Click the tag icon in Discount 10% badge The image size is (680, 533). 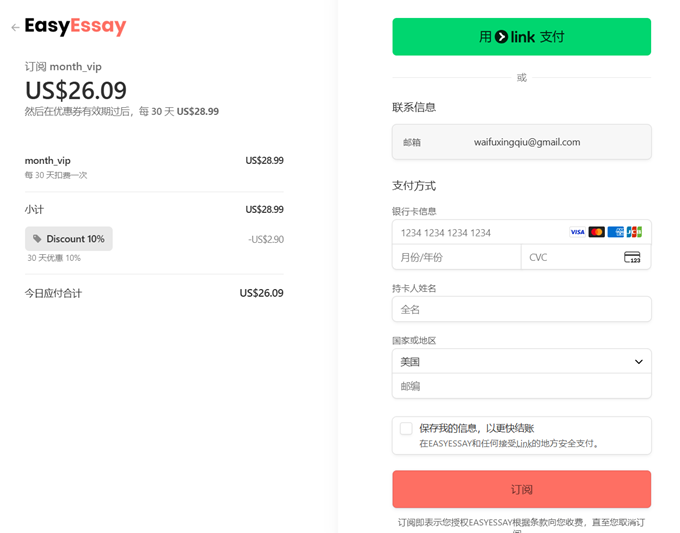pos(38,239)
